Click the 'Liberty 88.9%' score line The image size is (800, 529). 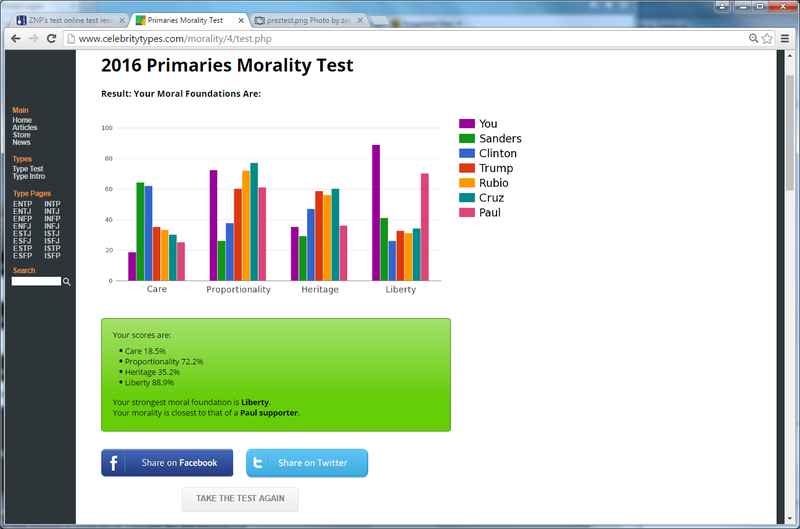[x=149, y=383]
